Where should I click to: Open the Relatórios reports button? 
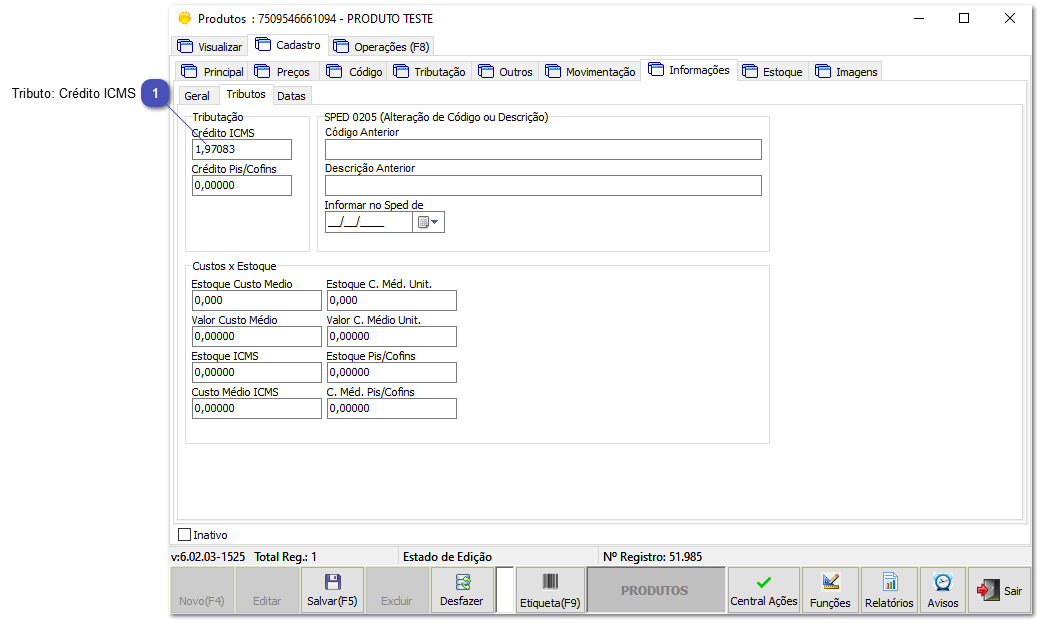(889, 590)
